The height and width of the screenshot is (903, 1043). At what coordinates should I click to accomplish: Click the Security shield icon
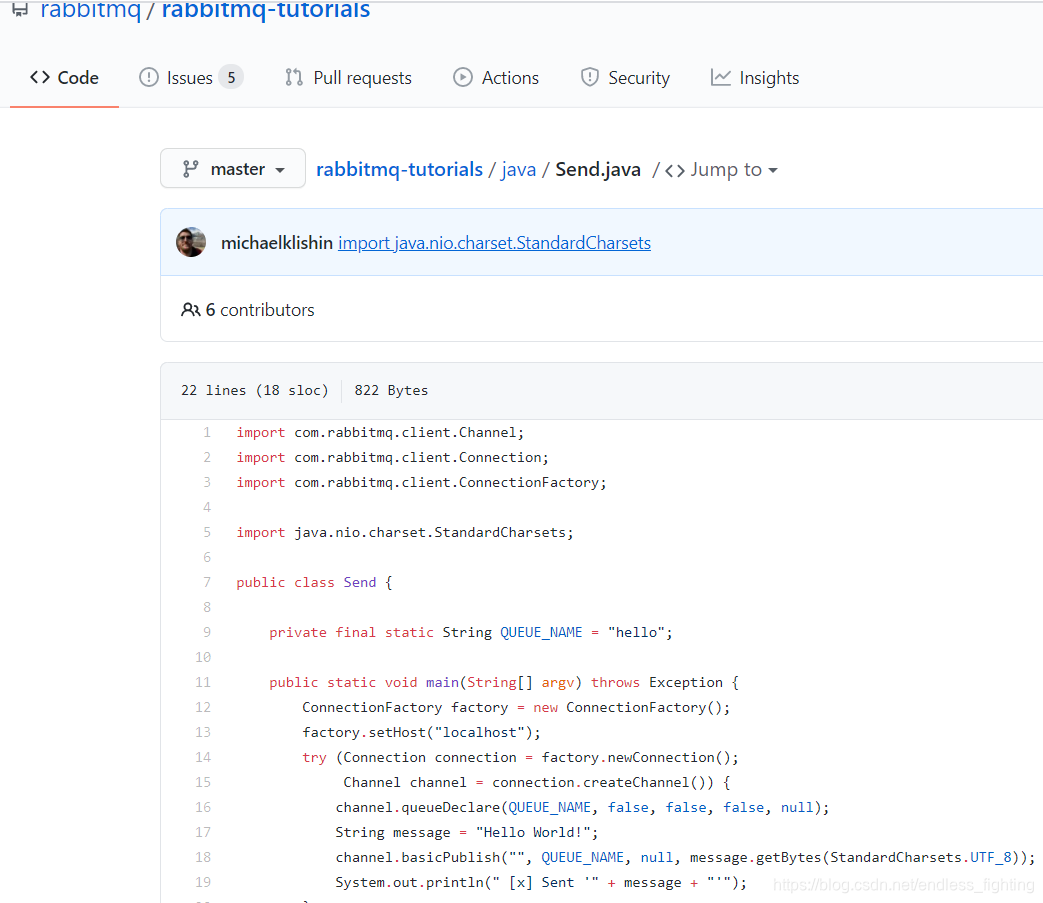coord(589,77)
